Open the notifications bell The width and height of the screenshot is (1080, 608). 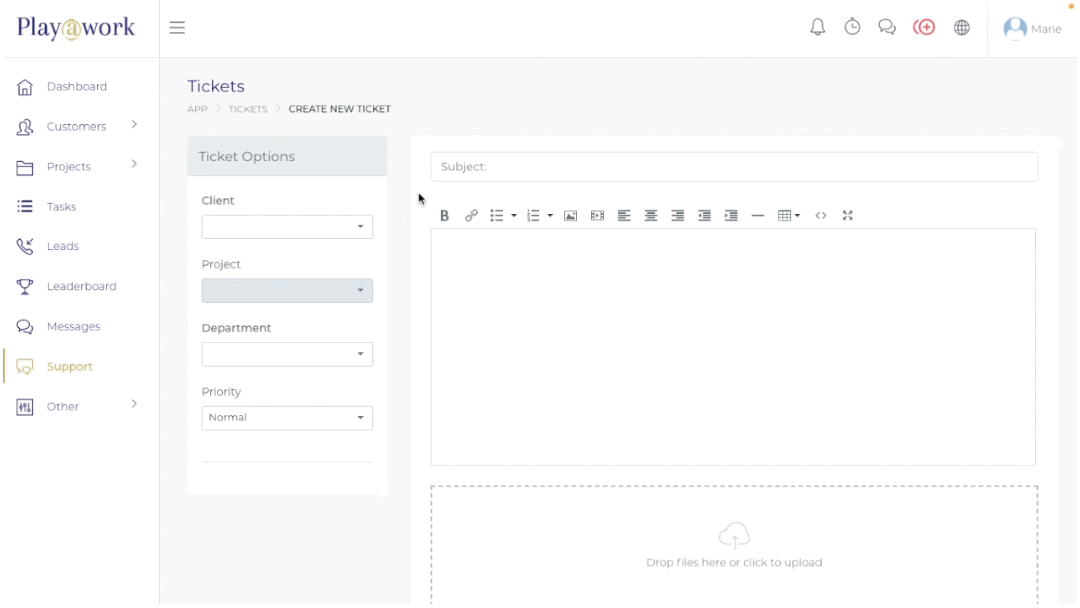coord(817,28)
